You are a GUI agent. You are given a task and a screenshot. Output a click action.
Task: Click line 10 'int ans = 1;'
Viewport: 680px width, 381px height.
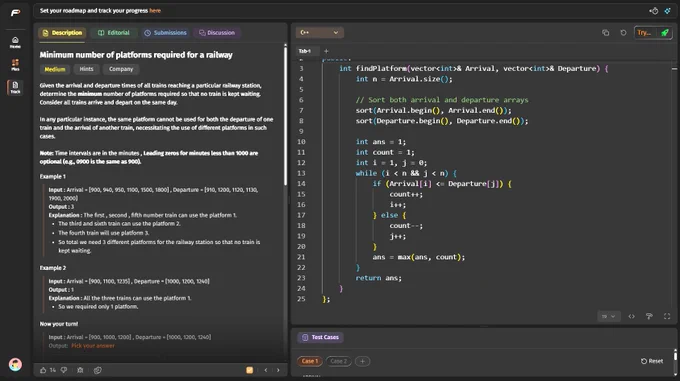381,142
